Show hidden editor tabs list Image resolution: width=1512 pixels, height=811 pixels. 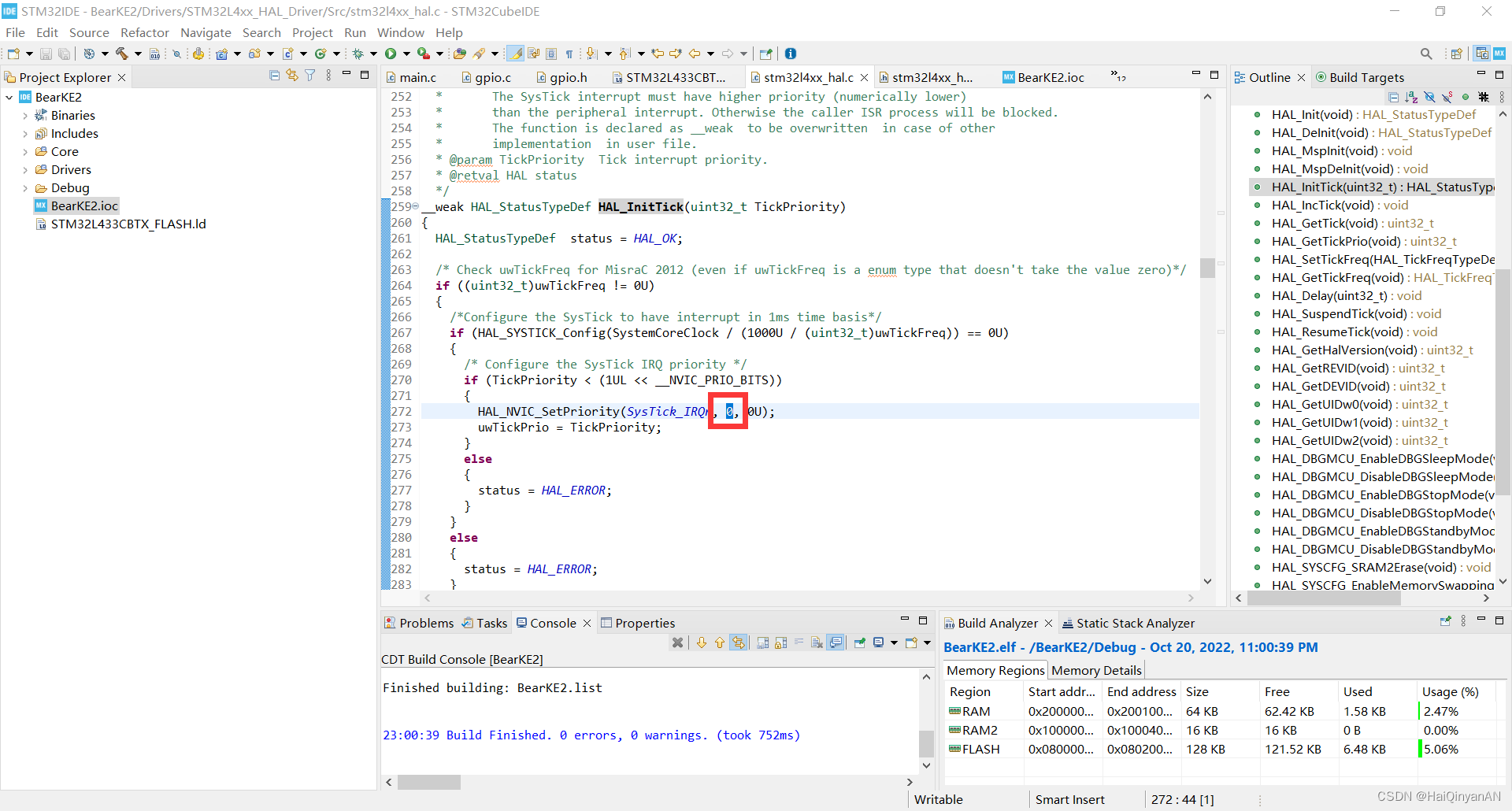(x=1118, y=76)
